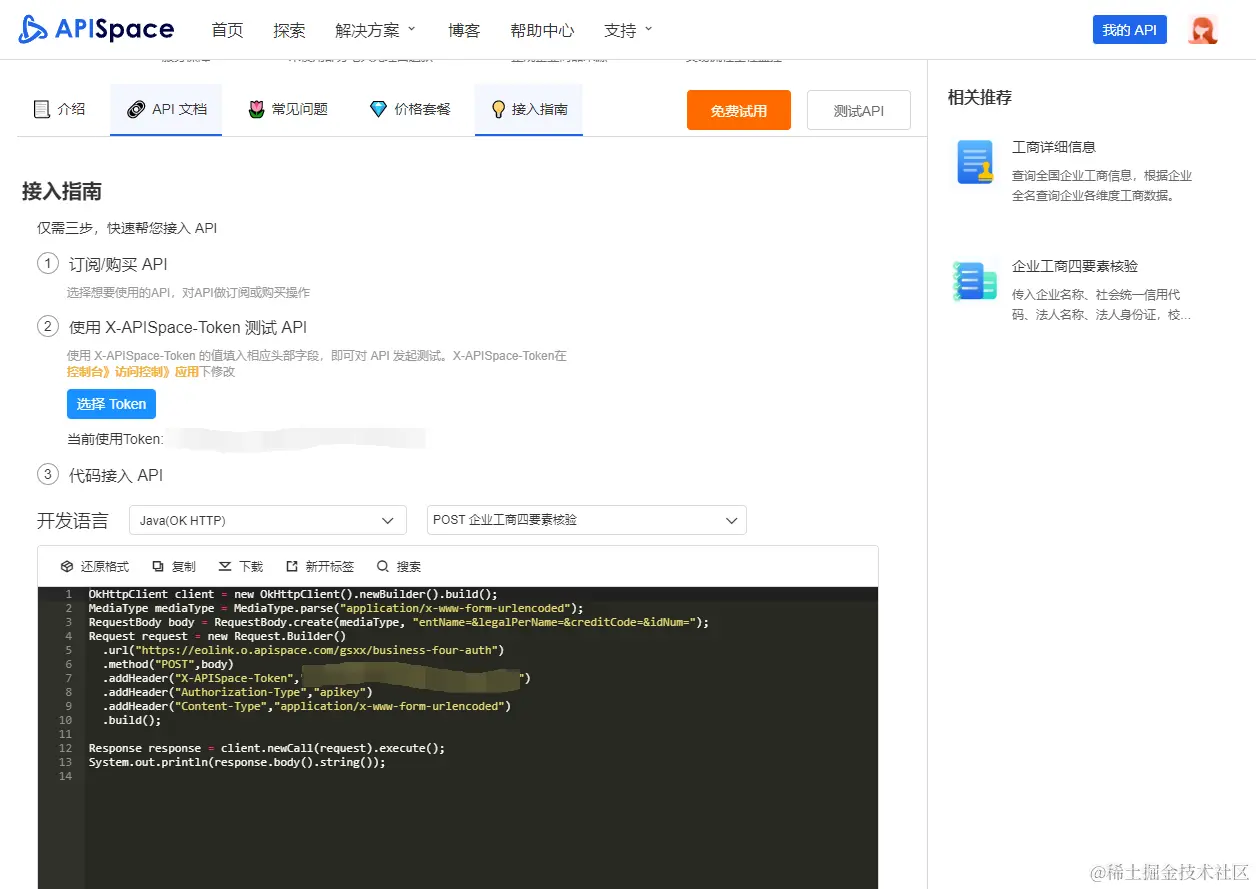This screenshot has height=889, width=1256.
Task: Click the 测试API button
Action: (x=859, y=110)
